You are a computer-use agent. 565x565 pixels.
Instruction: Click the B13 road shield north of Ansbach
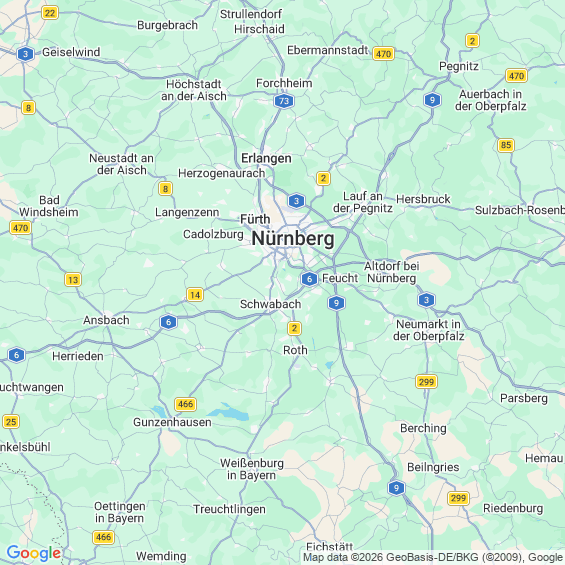(x=73, y=280)
